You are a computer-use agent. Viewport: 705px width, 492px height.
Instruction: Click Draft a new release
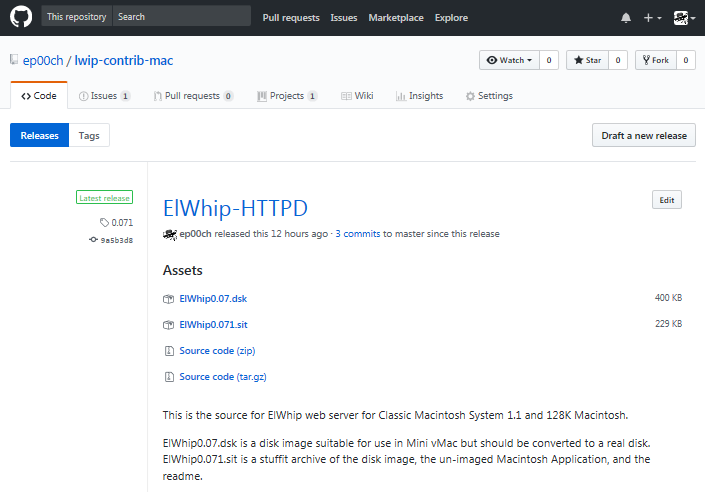pyautogui.click(x=644, y=135)
